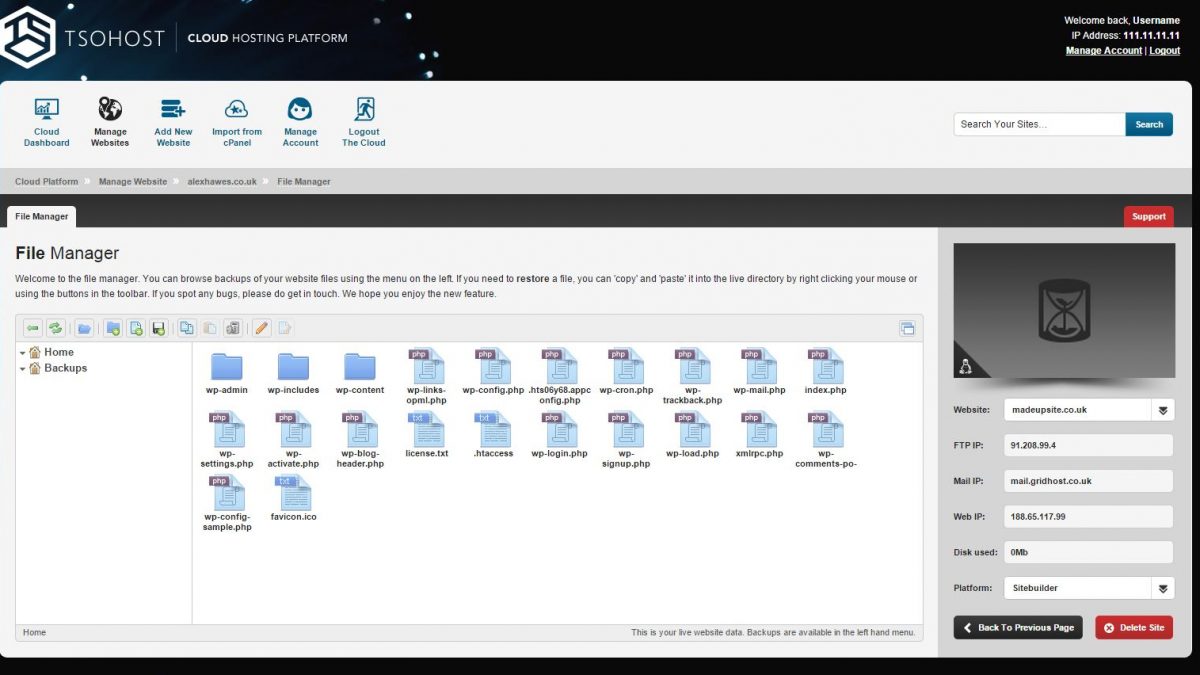Click the new file toolbar icon
Screen dimensions: 1200x675
pyautogui.click(x=136, y=328)
